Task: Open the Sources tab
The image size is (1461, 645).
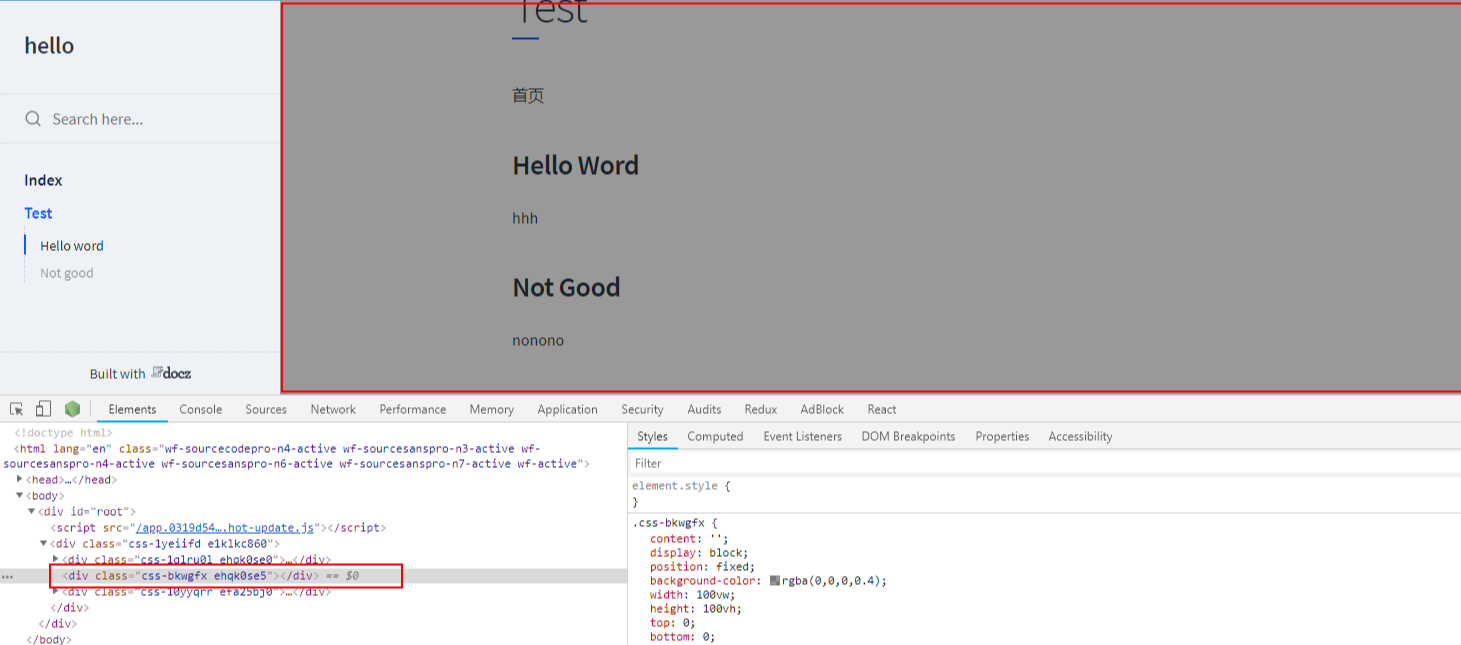Action: click(x=266, y=409)
